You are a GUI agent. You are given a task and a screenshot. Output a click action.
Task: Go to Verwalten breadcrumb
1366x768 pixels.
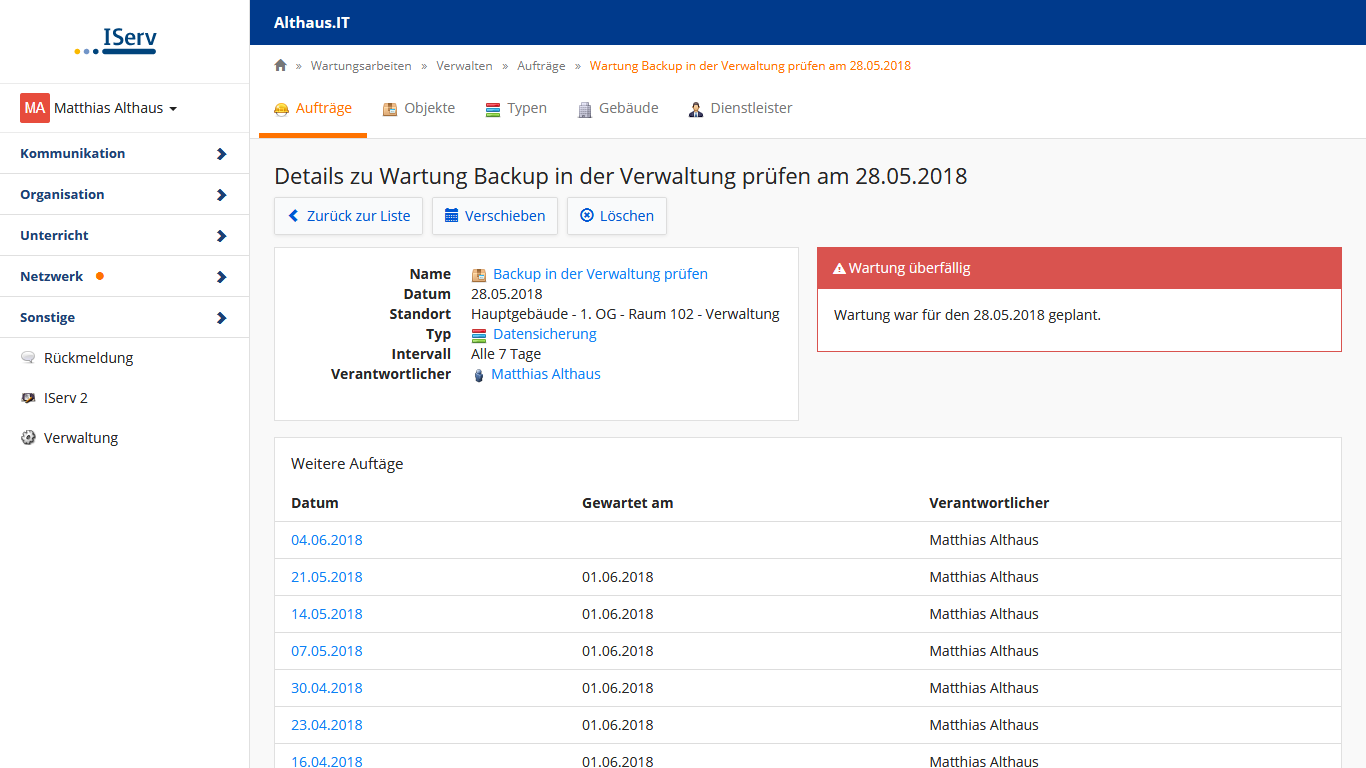pyautogui.click(x=464, y=66)
